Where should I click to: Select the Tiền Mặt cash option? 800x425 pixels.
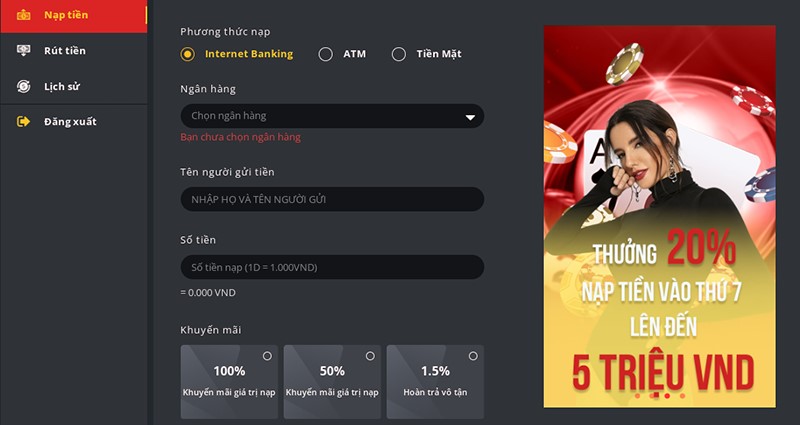[x=398, y=54]
